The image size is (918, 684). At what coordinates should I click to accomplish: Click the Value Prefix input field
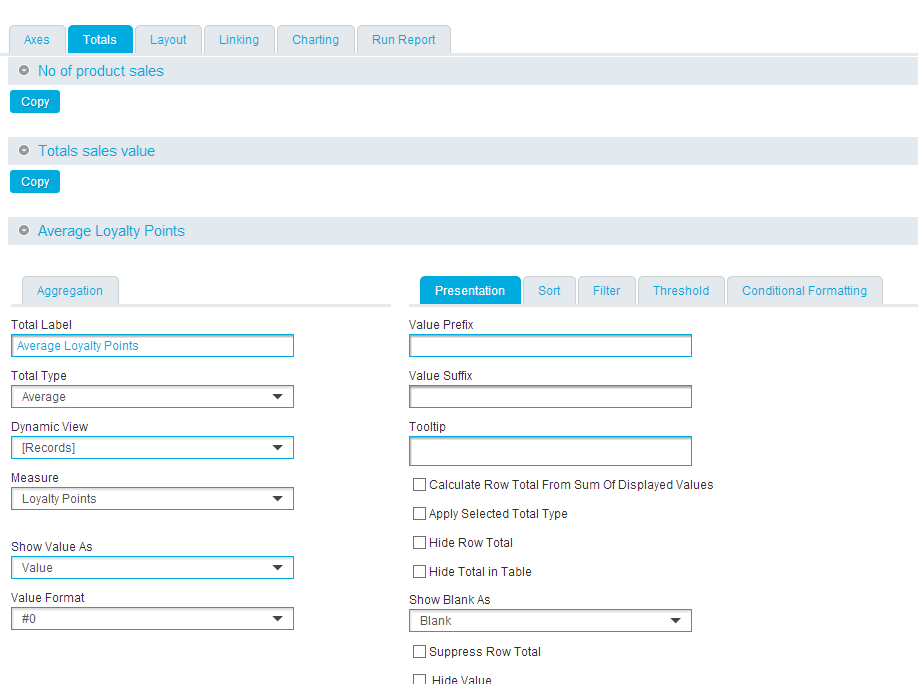[550, 346]
